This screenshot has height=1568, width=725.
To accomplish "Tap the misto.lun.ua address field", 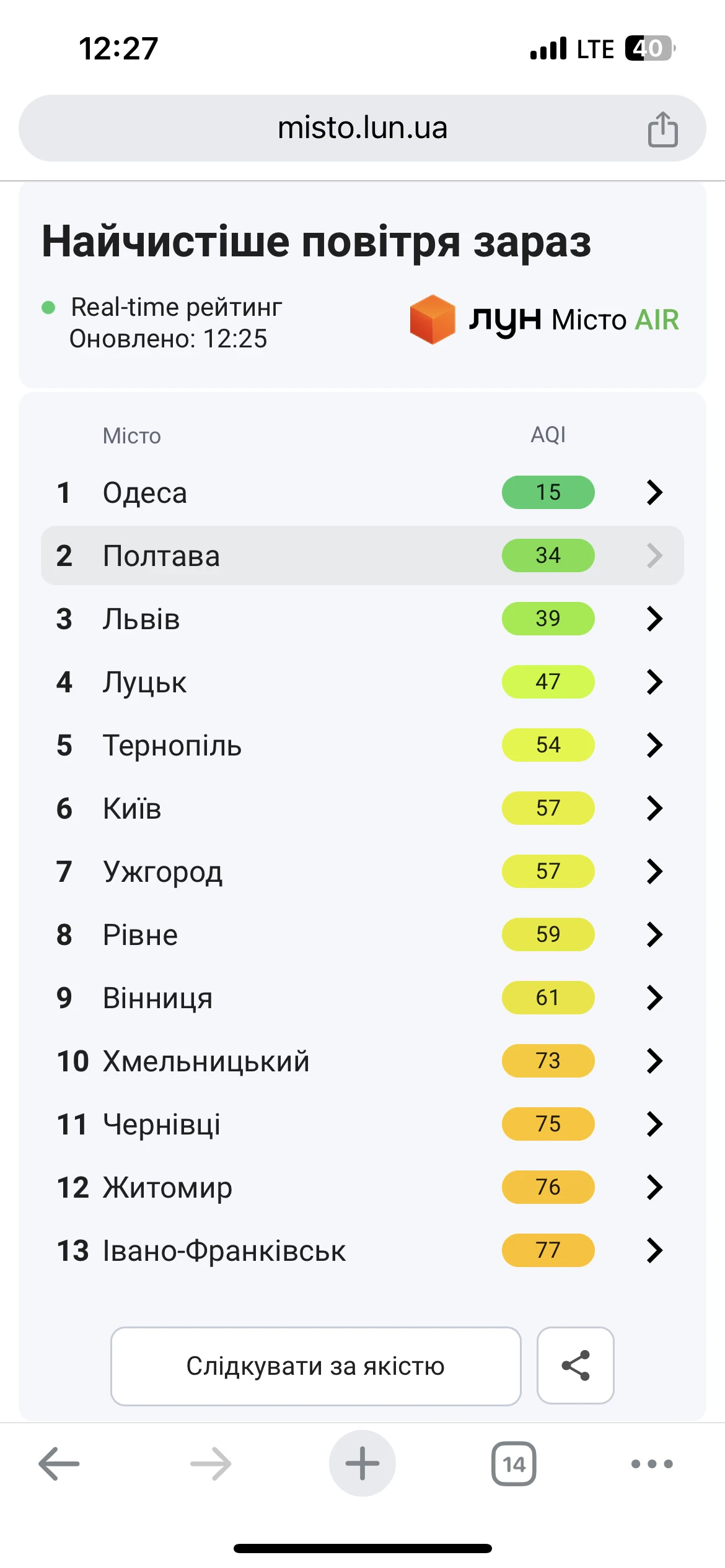I will pos(362,128).
